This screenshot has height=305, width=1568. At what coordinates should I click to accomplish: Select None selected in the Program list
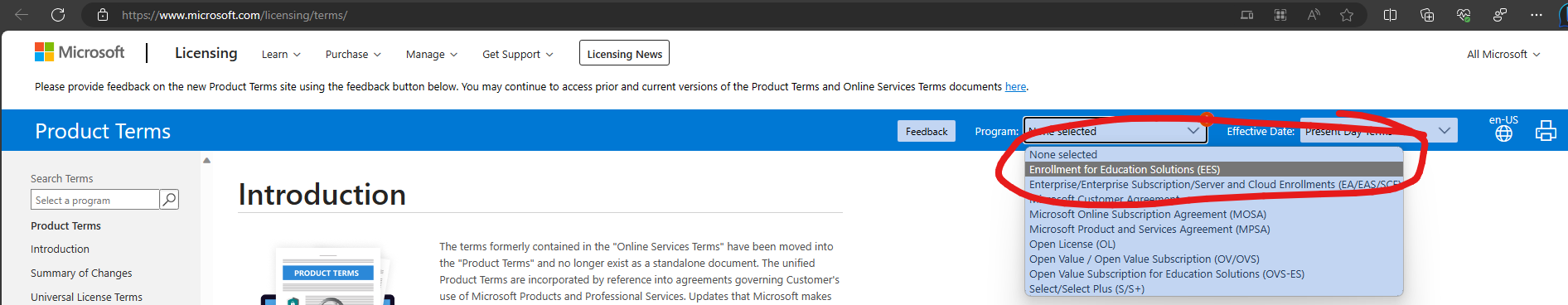(1214, 154)
